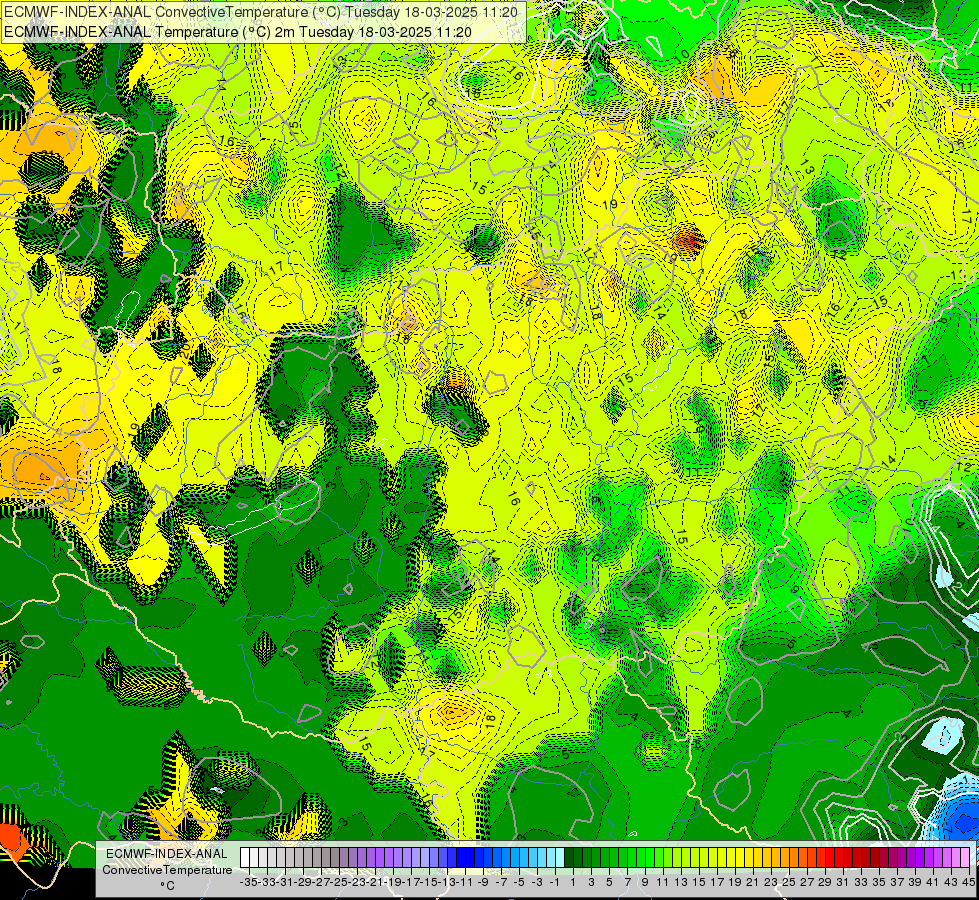Image resolution: width=979 pixels, height=900 pixels.
Task: Click the 17 value on the legend scale
Action: (717, 883)
